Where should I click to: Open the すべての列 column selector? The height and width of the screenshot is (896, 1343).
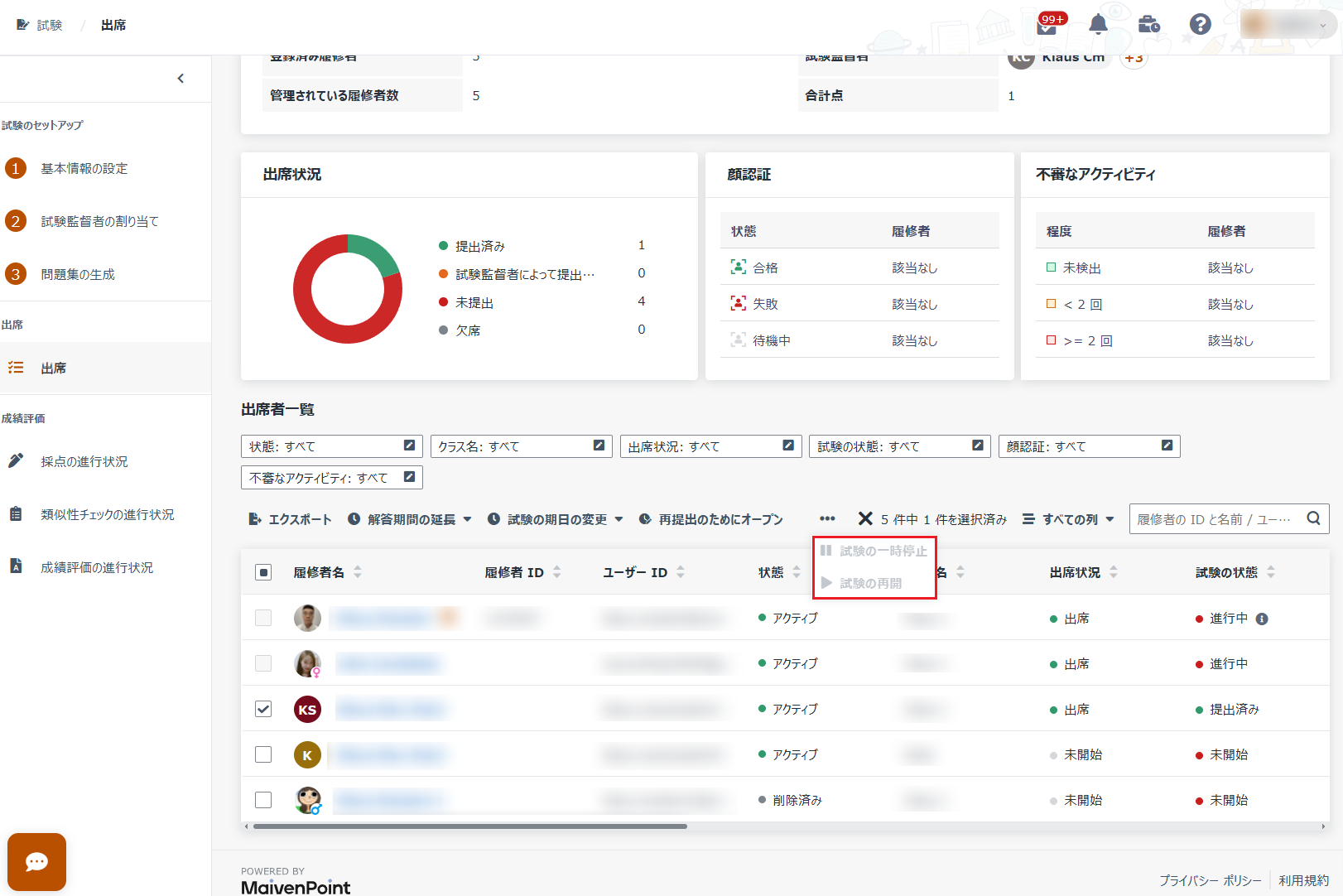[1067, 518]
